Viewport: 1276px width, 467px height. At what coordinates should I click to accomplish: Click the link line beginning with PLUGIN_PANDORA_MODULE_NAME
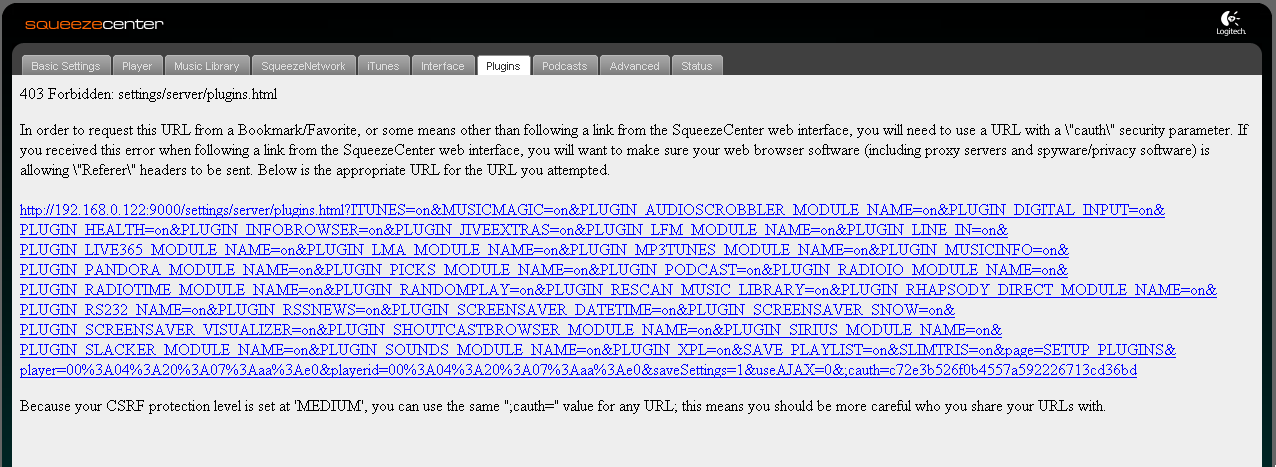(x=544, y=270)
